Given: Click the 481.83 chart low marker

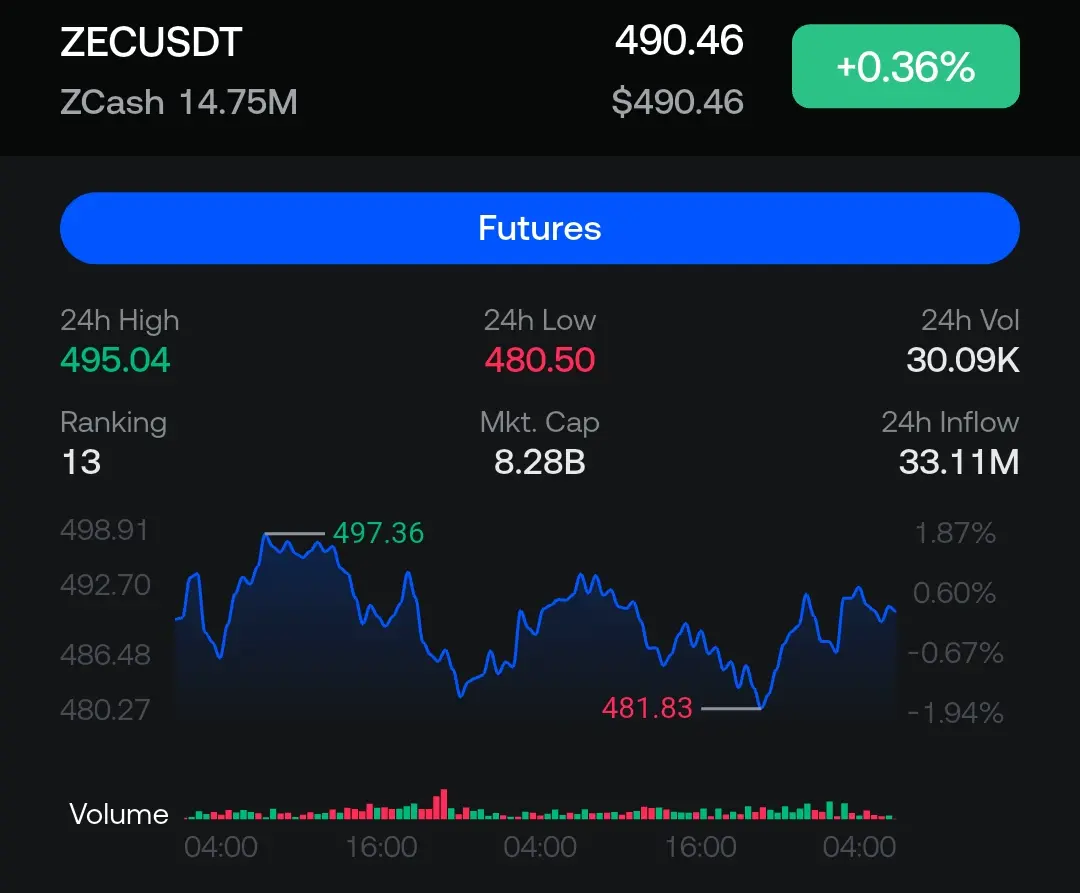Looking at the screenshot, I should point(647,708).
